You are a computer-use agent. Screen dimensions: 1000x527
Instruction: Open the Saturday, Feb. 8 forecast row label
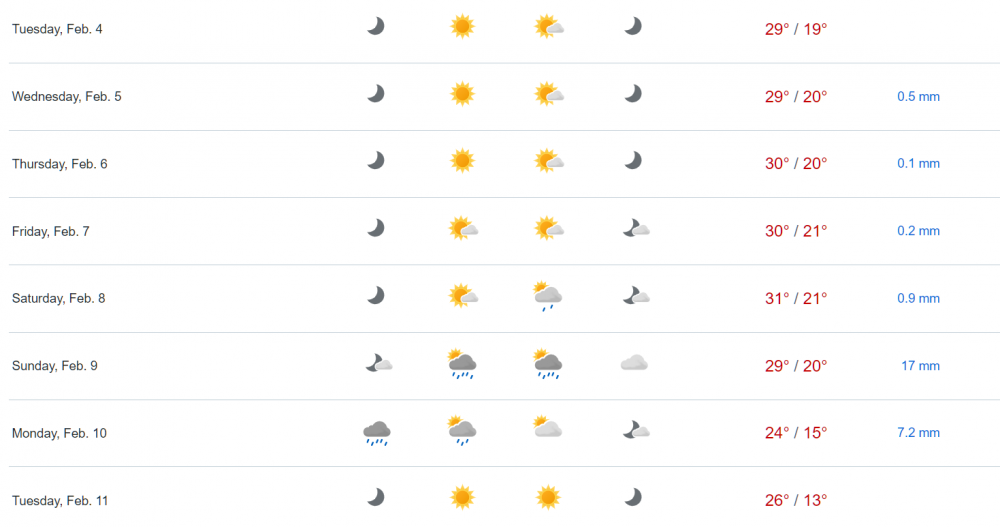point(58,298)
